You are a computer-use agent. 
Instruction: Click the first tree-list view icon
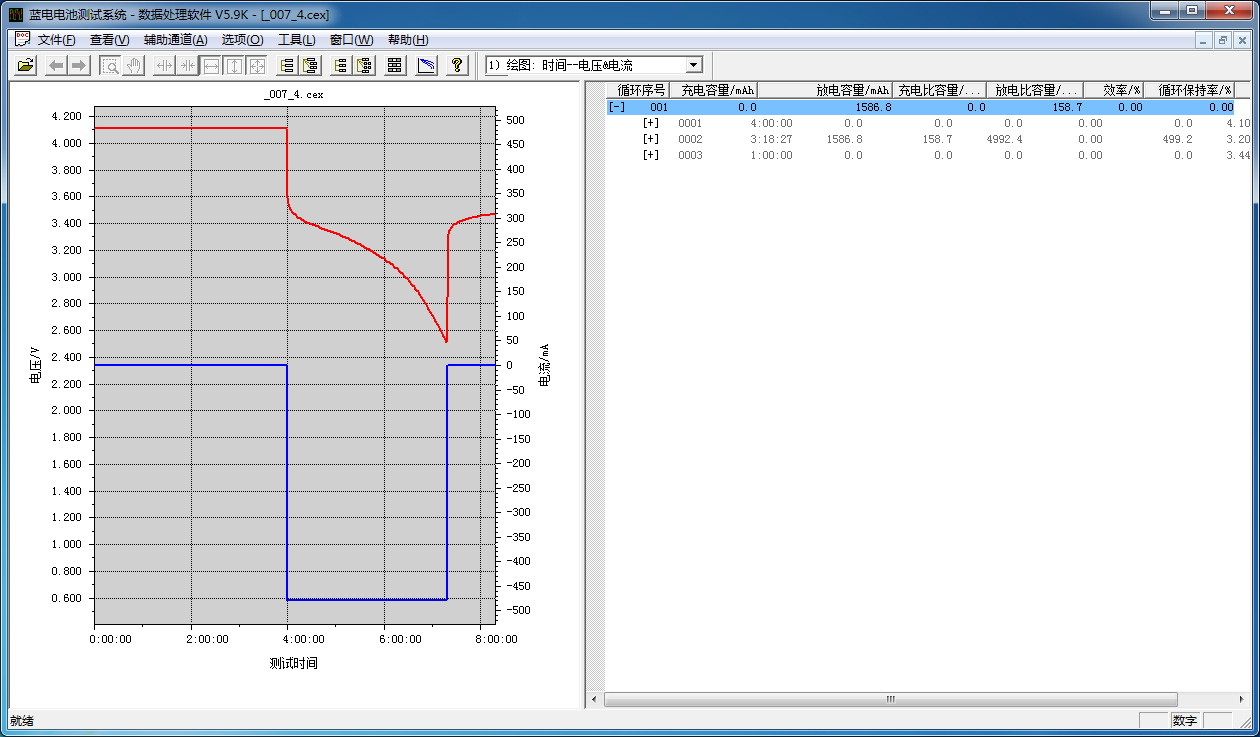(x=287, y=65)
